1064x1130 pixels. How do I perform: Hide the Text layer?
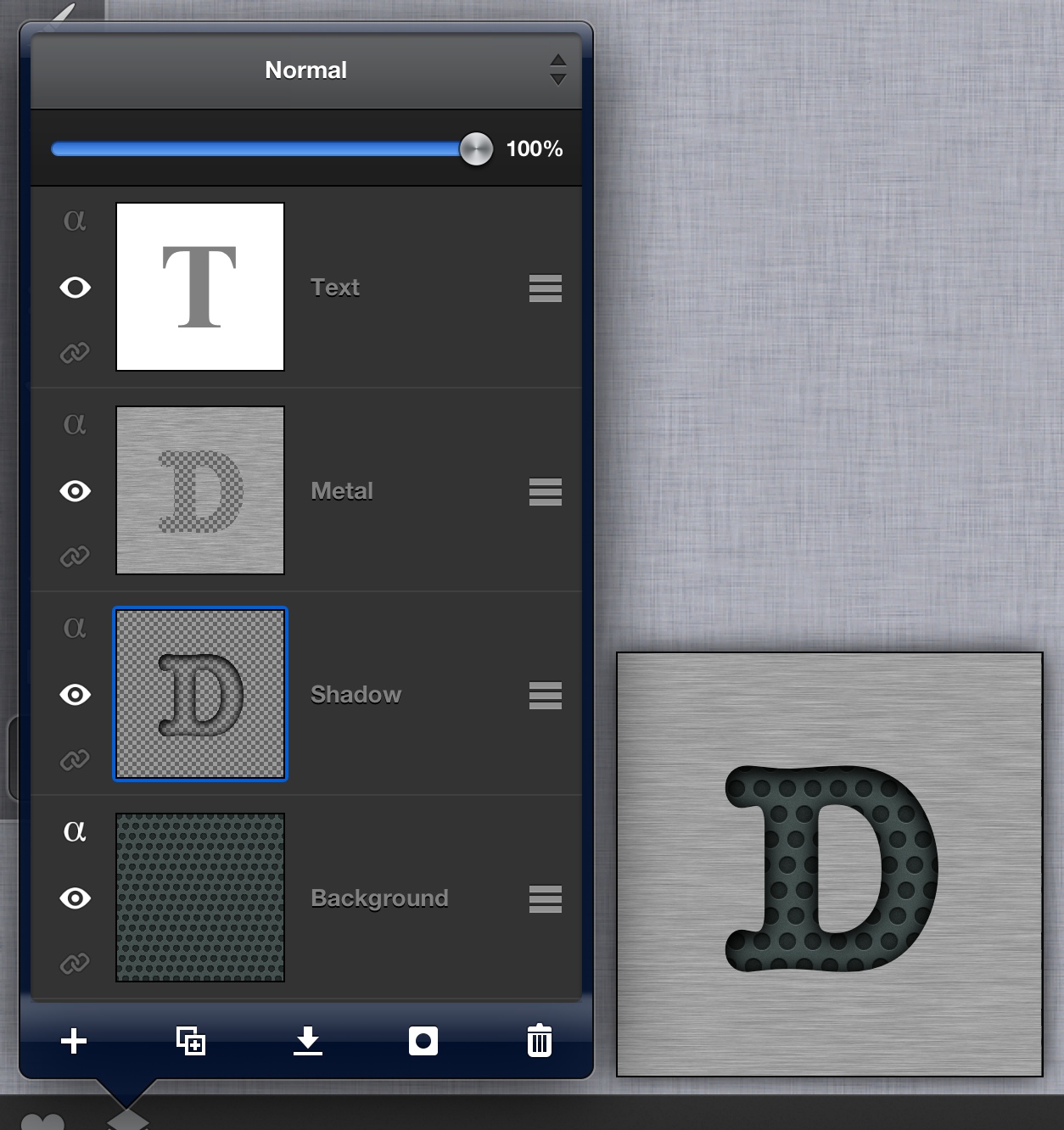pyautogui.click(x=76, y=288)
